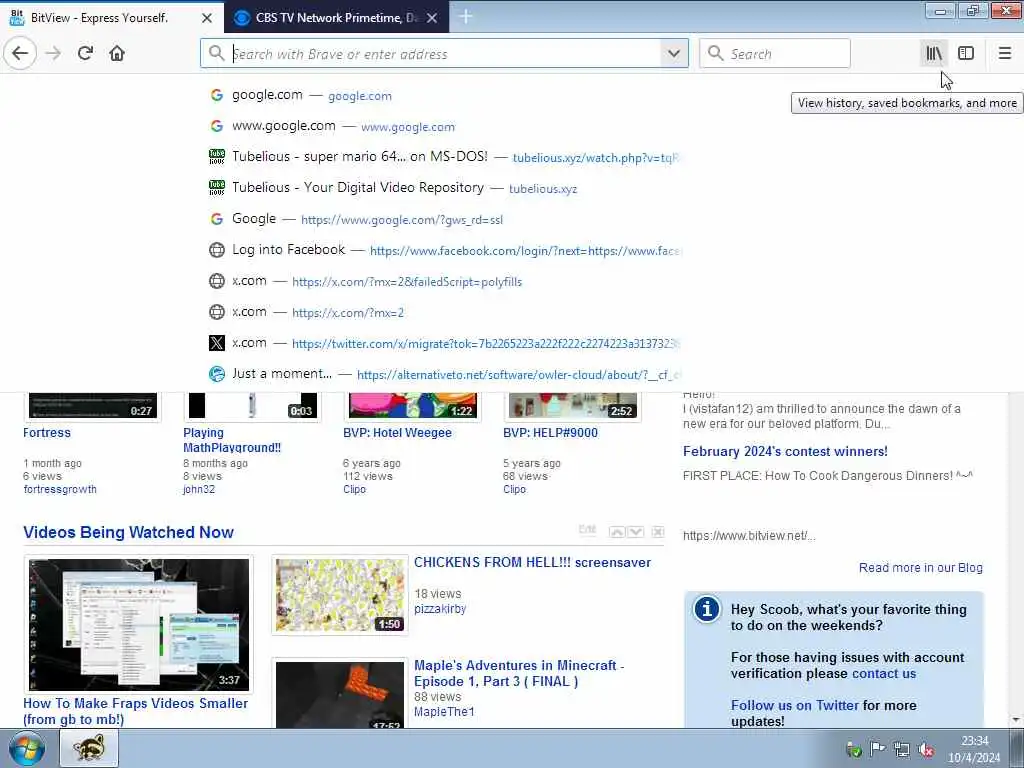The image size is (1024, 768).
Task: Click the Hotel Weegee thumbnail showing 1:22
Action: point(413,406)
